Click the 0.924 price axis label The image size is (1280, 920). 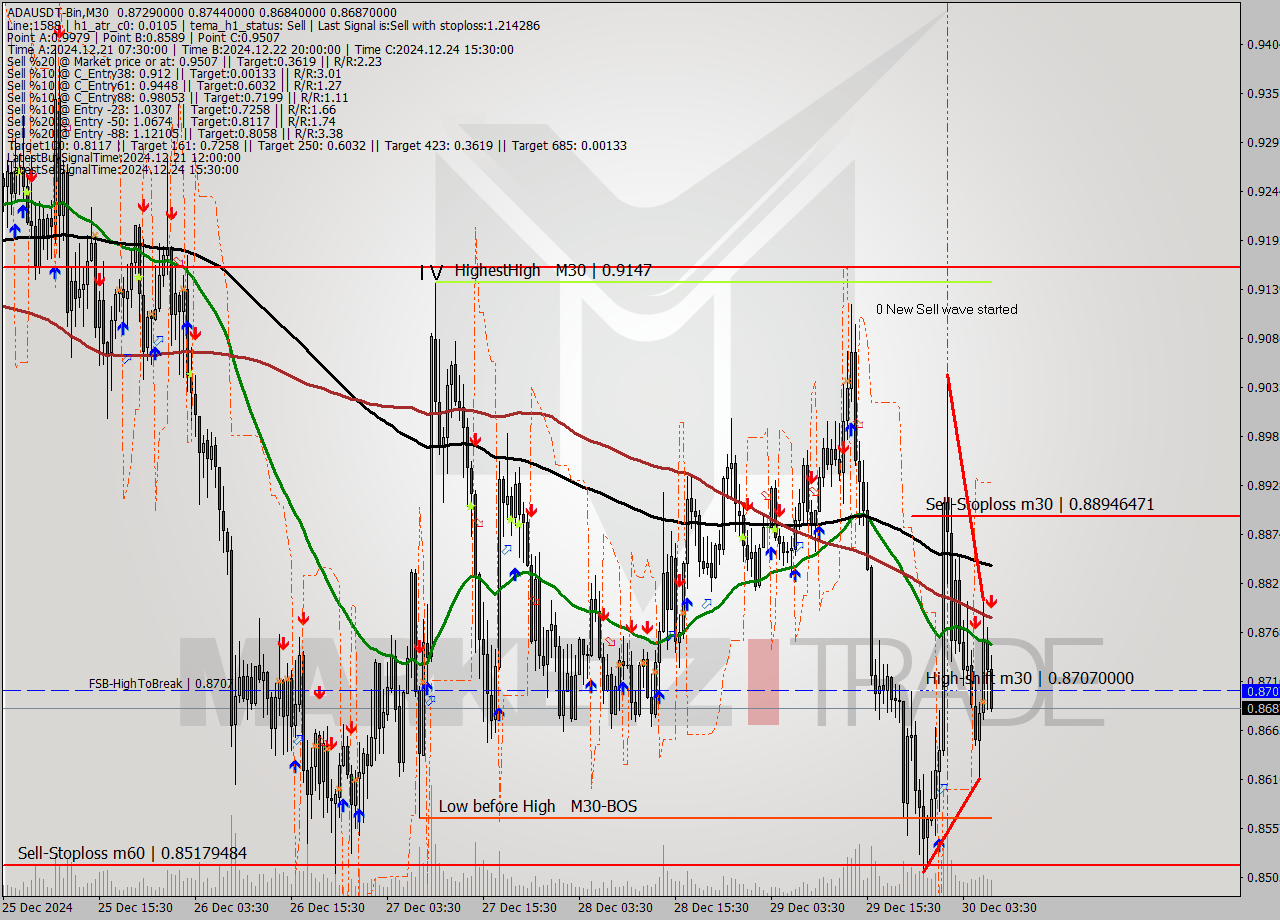pos(1262,191)
